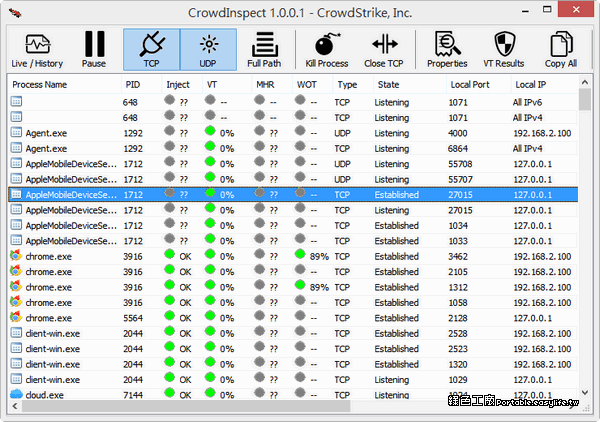
Task: Click green WOT indicator in port 1312 row
Action: tap(300, 285)
